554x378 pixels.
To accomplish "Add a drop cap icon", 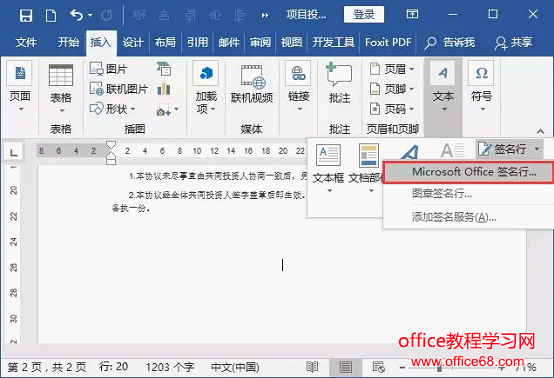I will point(453,150).
